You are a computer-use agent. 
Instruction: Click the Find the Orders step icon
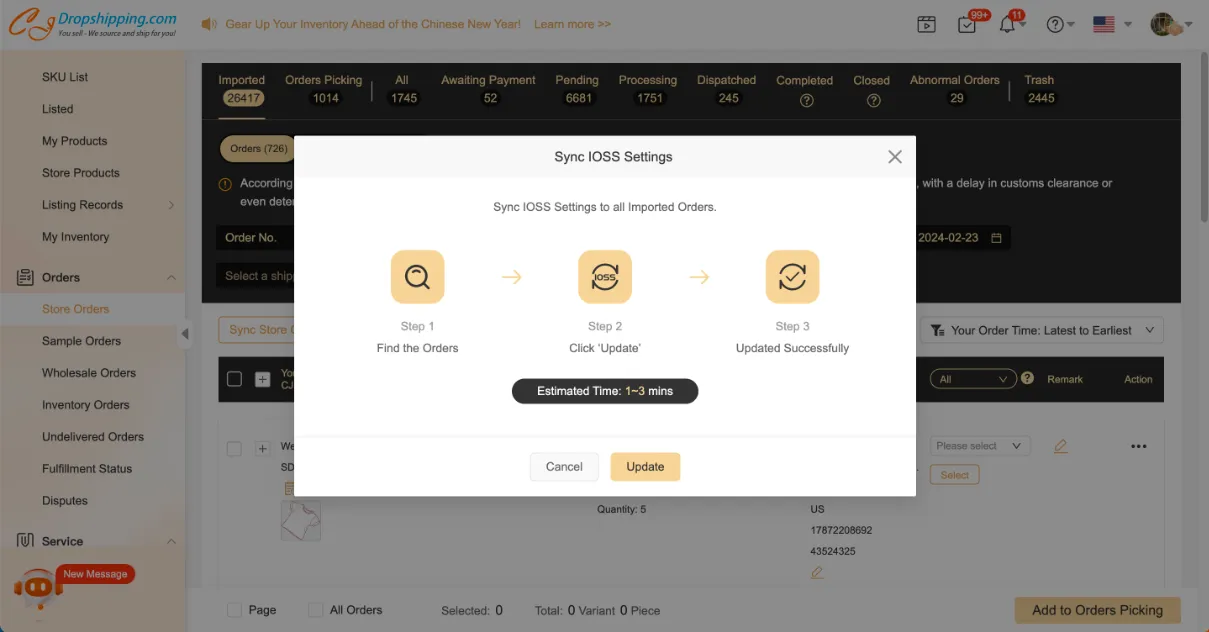(x=417, y=277)
